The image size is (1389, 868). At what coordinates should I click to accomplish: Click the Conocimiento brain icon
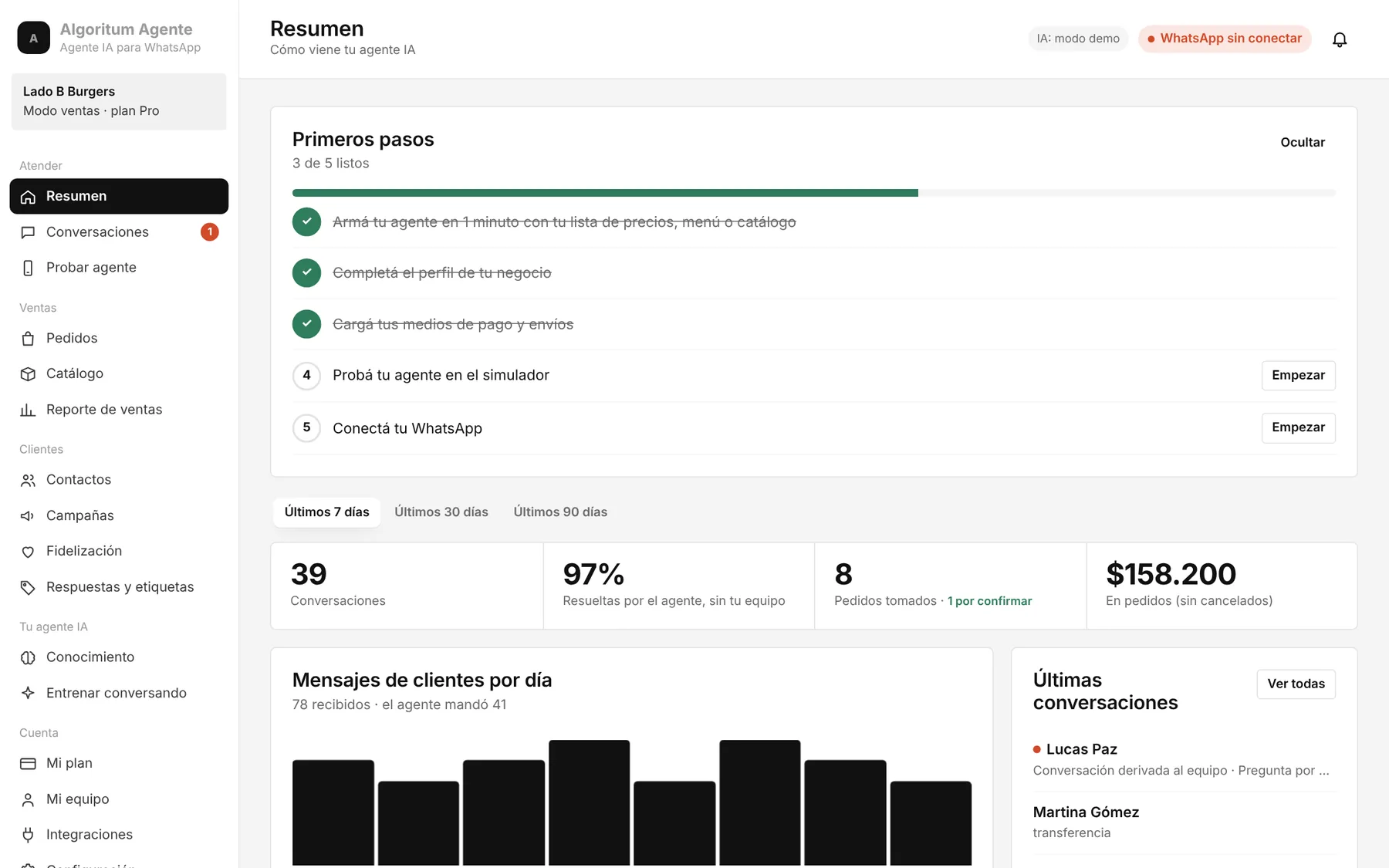point(28,657)
